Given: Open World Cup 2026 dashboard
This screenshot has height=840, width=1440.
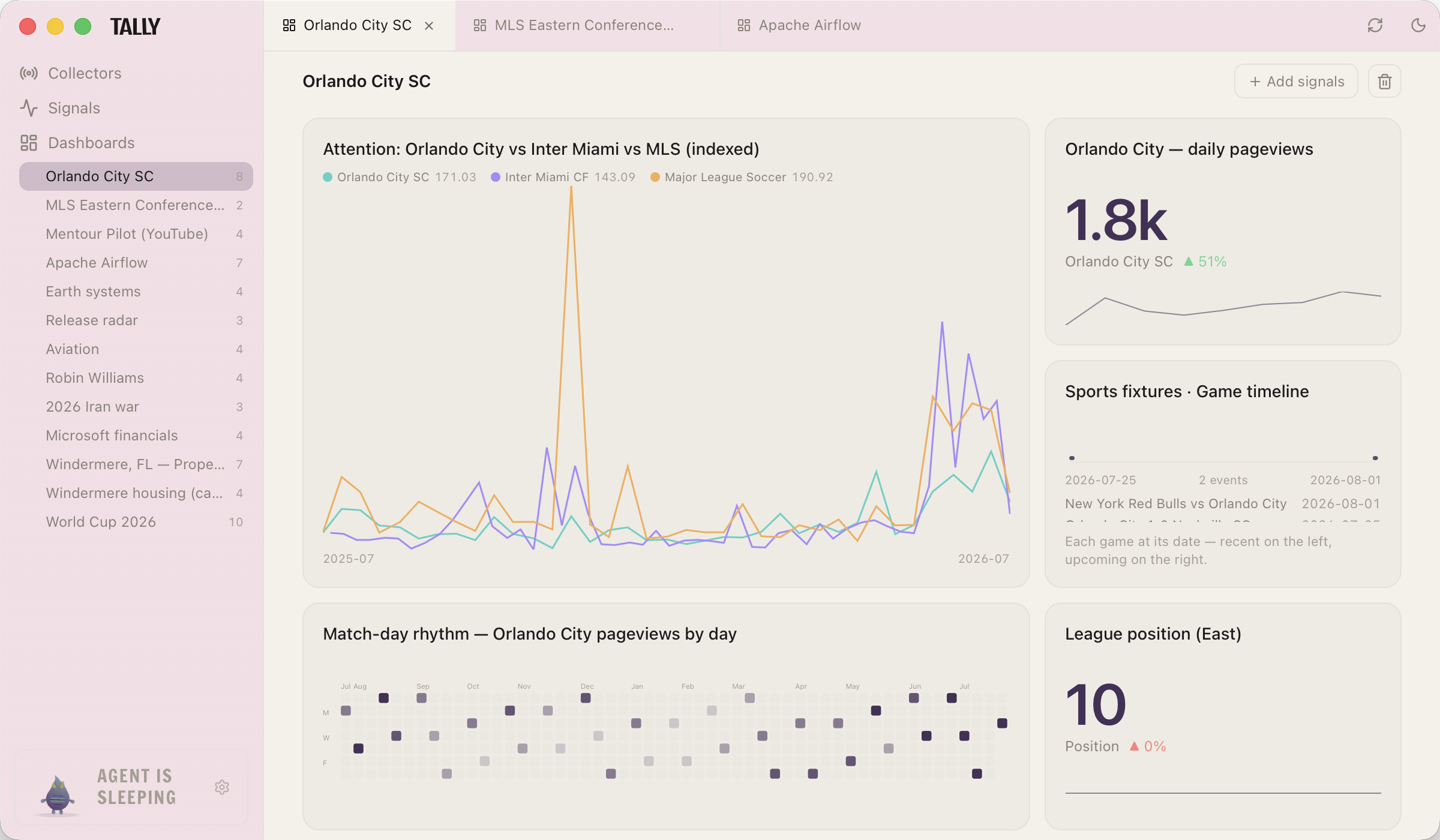Looking at the screenshot, I should coord(136,522).
